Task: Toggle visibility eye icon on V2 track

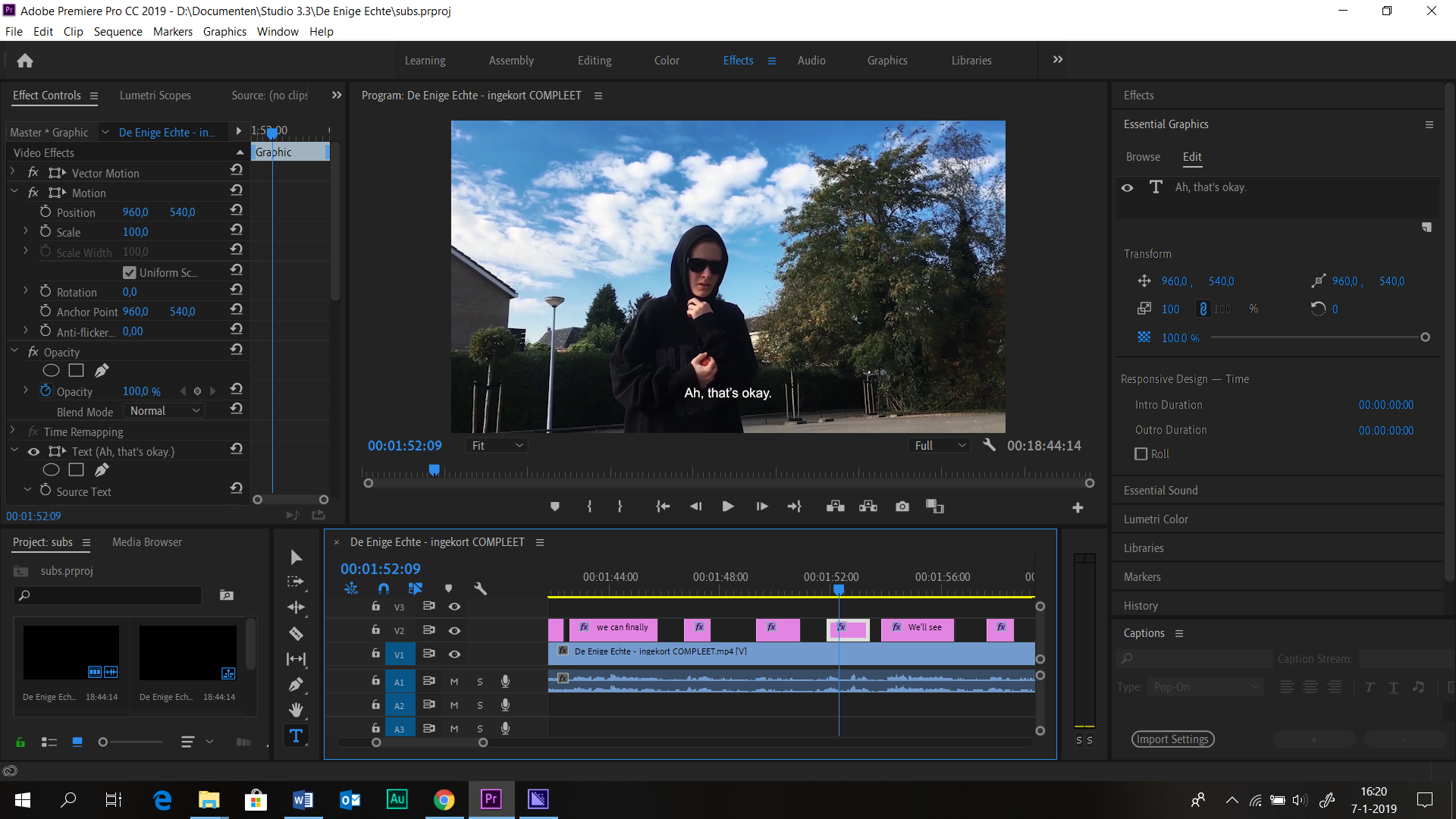Action: [x=454, y=628]
